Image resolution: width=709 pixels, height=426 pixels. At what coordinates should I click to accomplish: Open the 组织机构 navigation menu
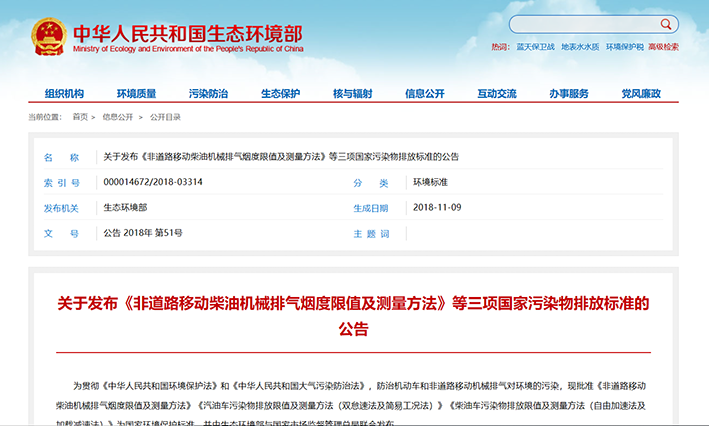(64, 93)
